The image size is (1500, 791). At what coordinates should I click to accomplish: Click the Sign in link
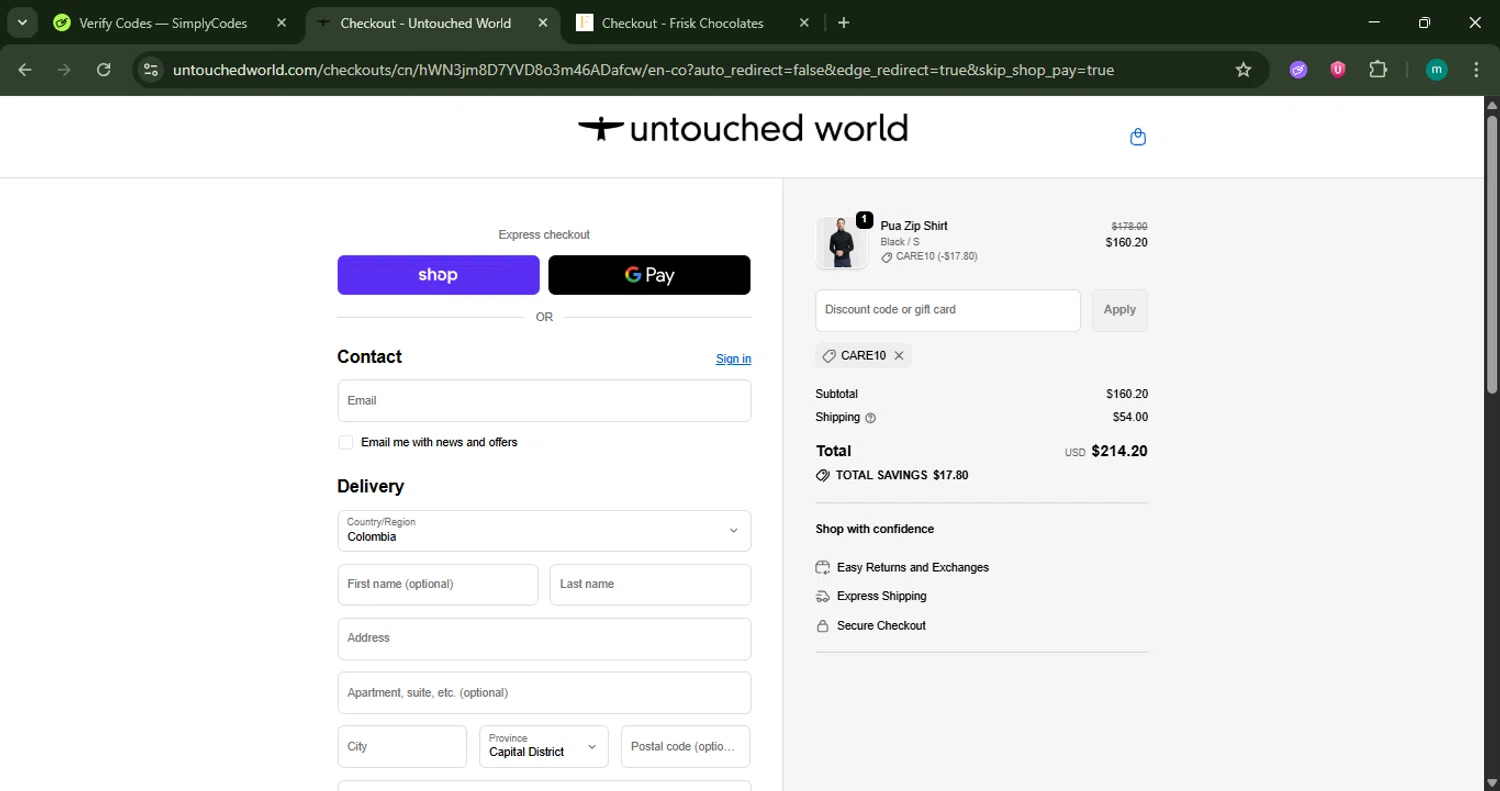[x=733, y=359]
